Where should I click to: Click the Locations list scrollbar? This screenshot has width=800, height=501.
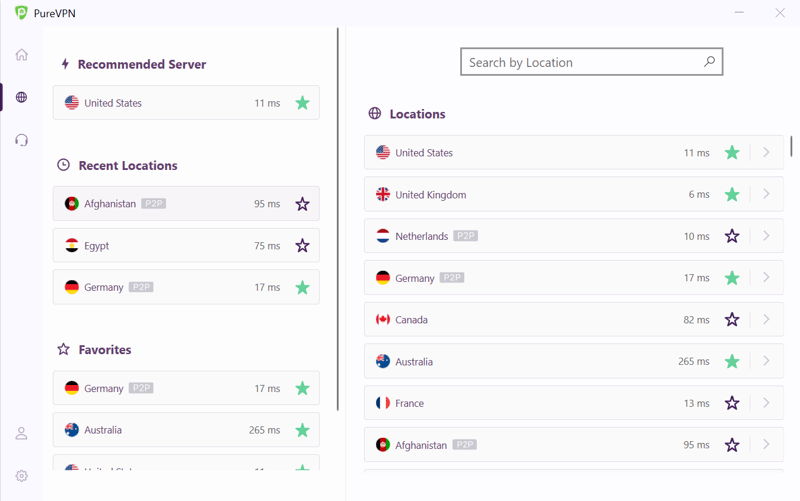coord(791,147)
